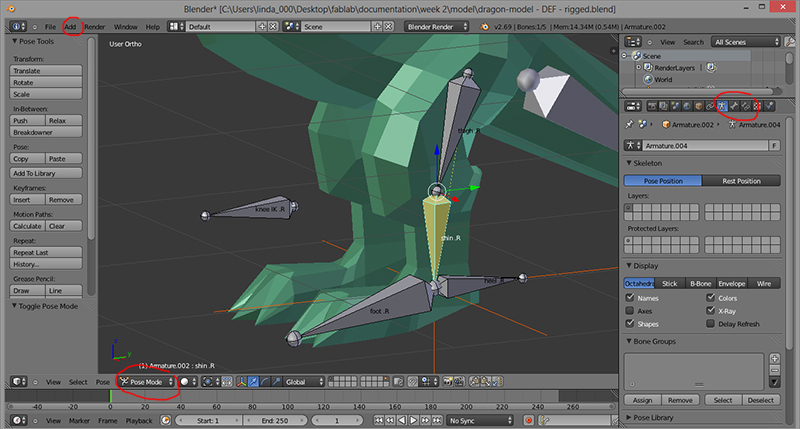The width and height of the screenshot is (800, 429).
Task: Open the Render properties tab icon
Action: 652,106
